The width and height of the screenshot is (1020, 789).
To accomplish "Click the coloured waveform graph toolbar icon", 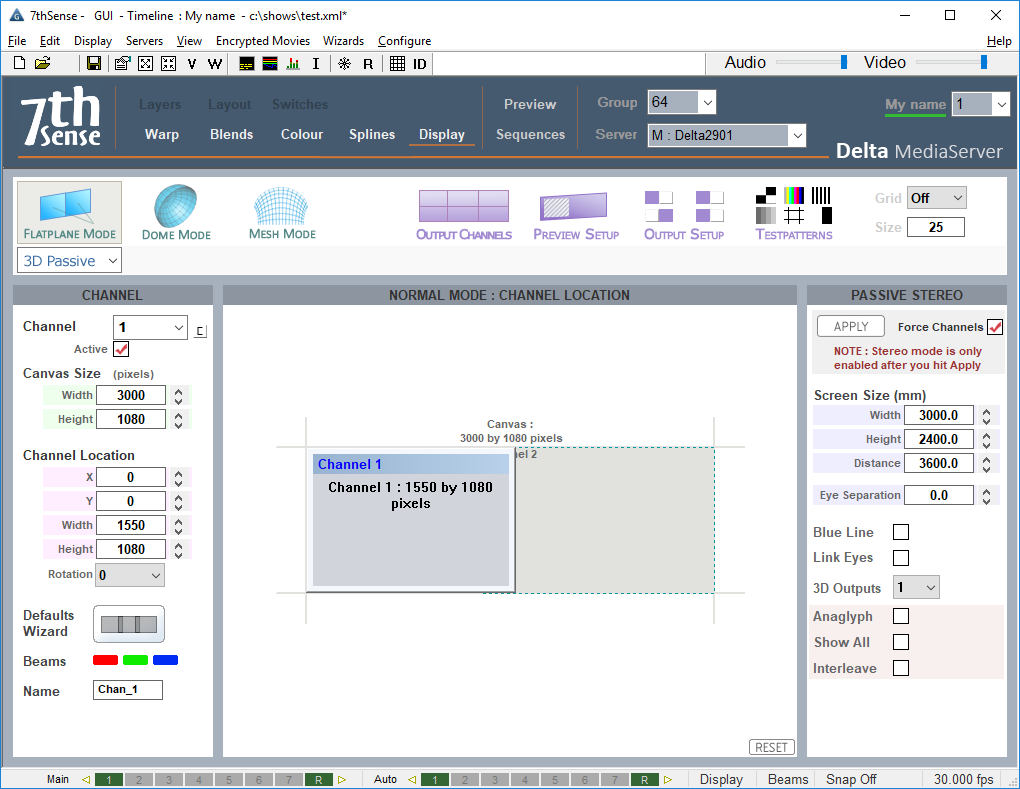I will click(270, 64).
